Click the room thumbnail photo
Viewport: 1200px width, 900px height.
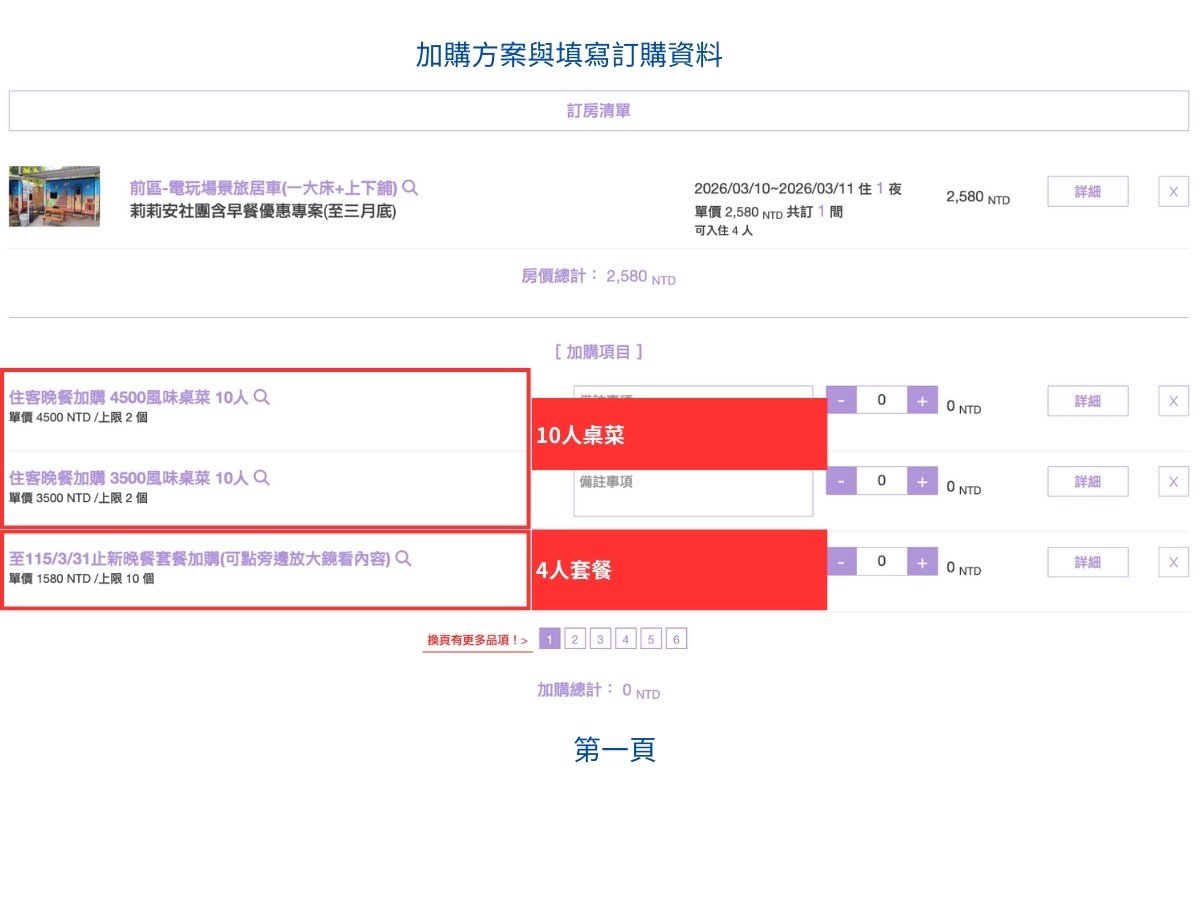coord(54,196)
